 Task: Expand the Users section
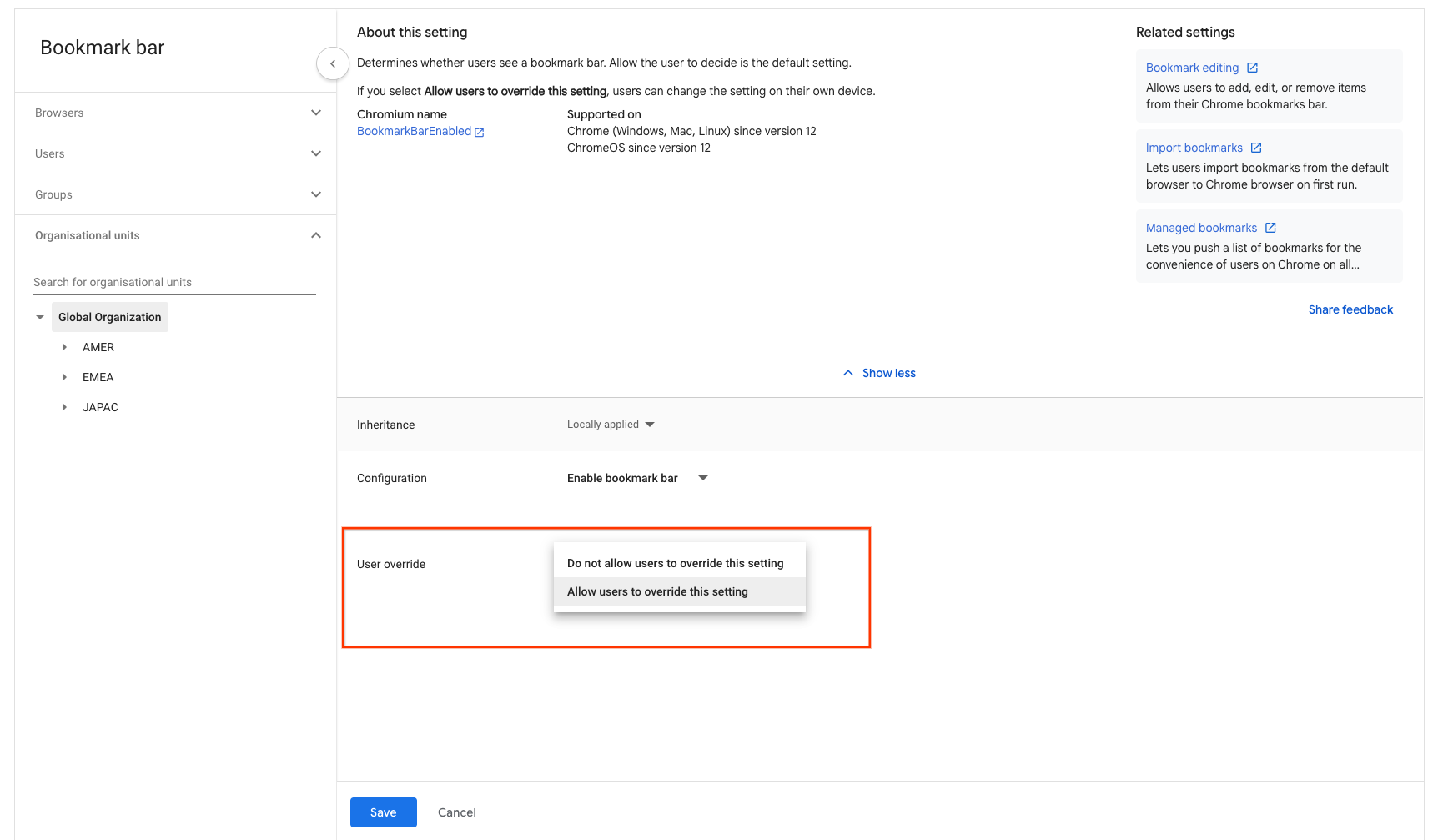tap(316, 153)
